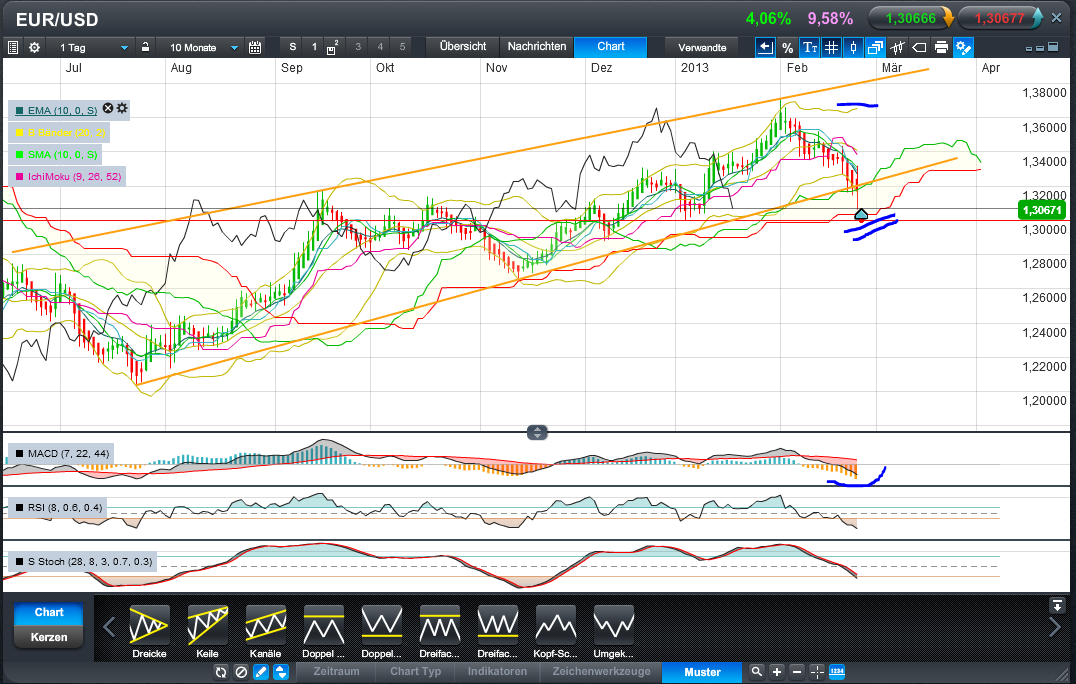The height and width of the screenshot is (684, 1076).
Task: Toggle the scroll-to-latest arrow button
Action: (x=765, y=47)
